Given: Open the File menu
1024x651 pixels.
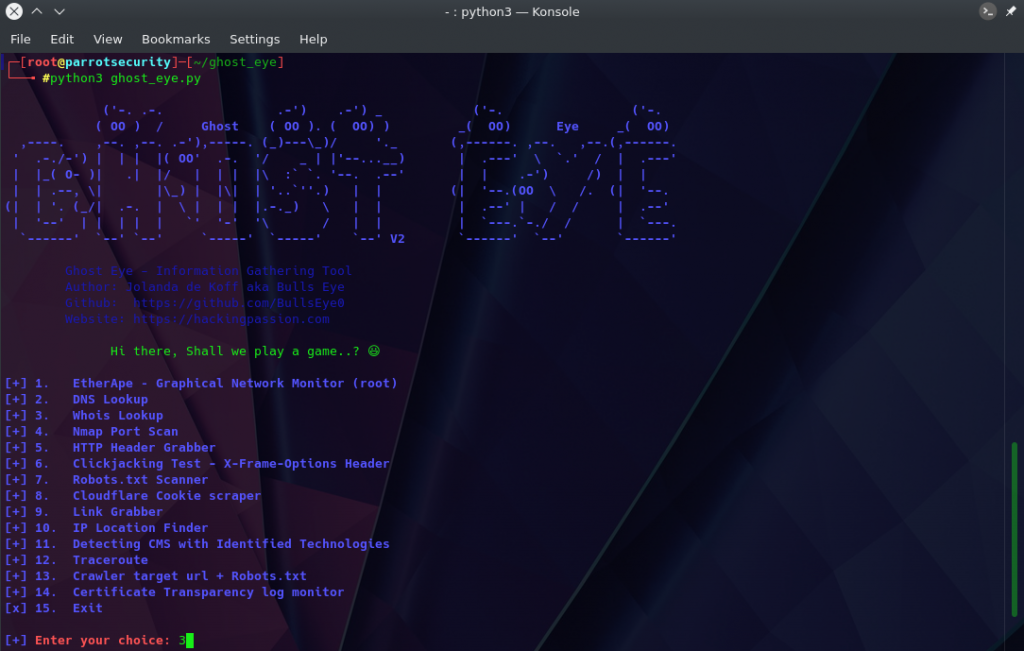Looking at the screenshot, I should pos(20,39).
